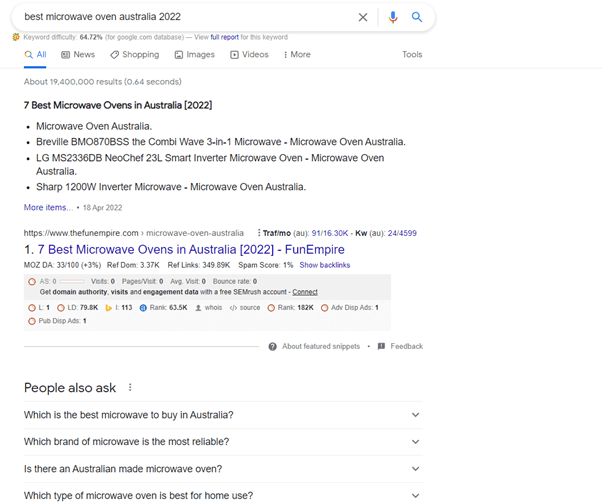Clear the search box with the X icon
The height and width of the screenshot is (504, 602).
pos(363,17)
